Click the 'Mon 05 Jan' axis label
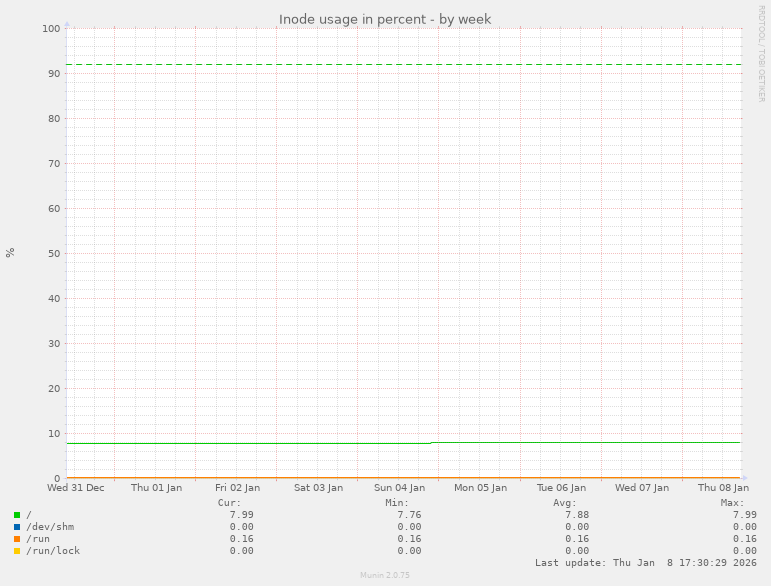This screenshot has width=771, height=586. pos(480,488)
